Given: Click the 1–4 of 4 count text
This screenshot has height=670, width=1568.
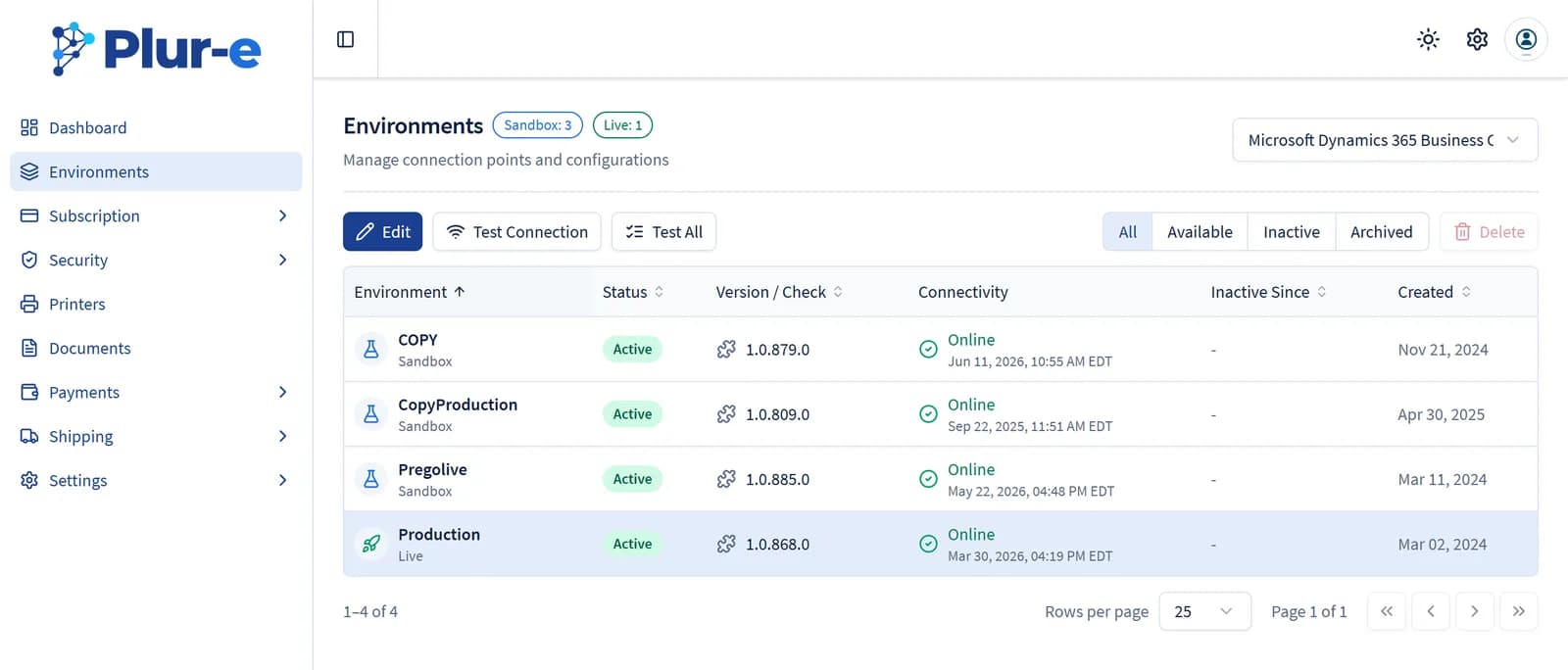Looking at the screenshot, I should coord(370,611).
